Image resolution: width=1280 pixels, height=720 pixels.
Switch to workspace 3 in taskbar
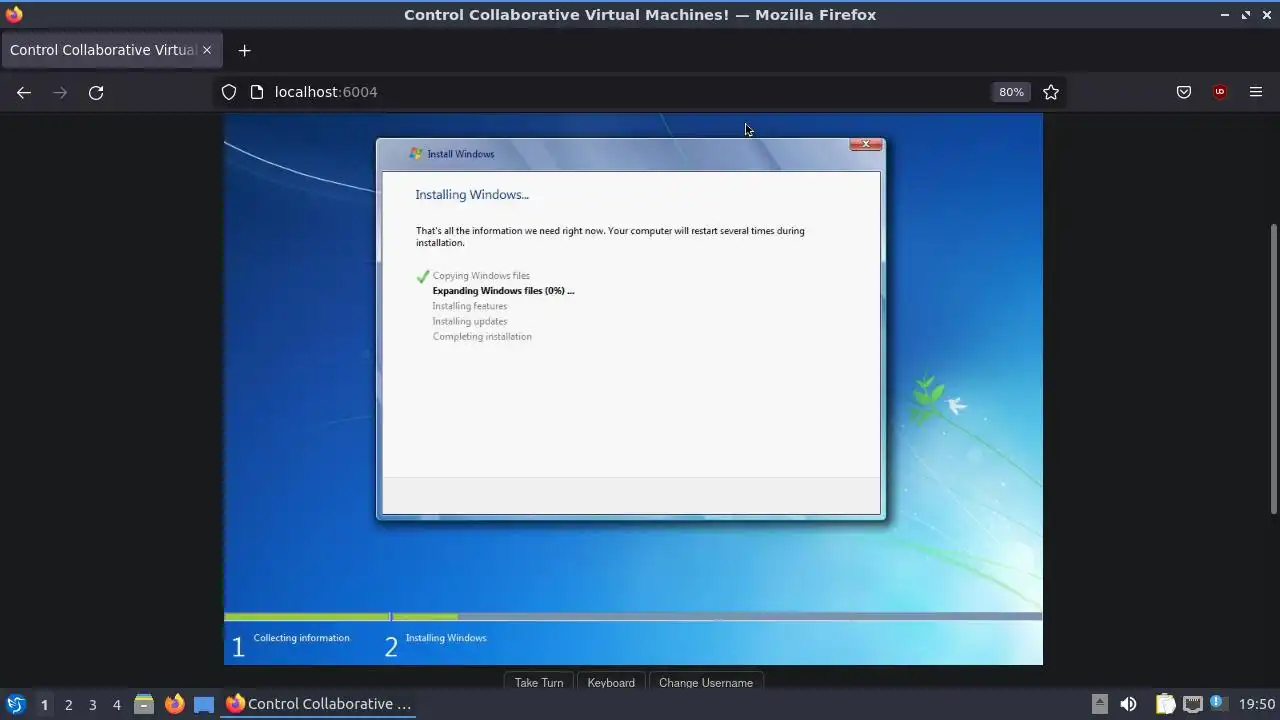92,704
